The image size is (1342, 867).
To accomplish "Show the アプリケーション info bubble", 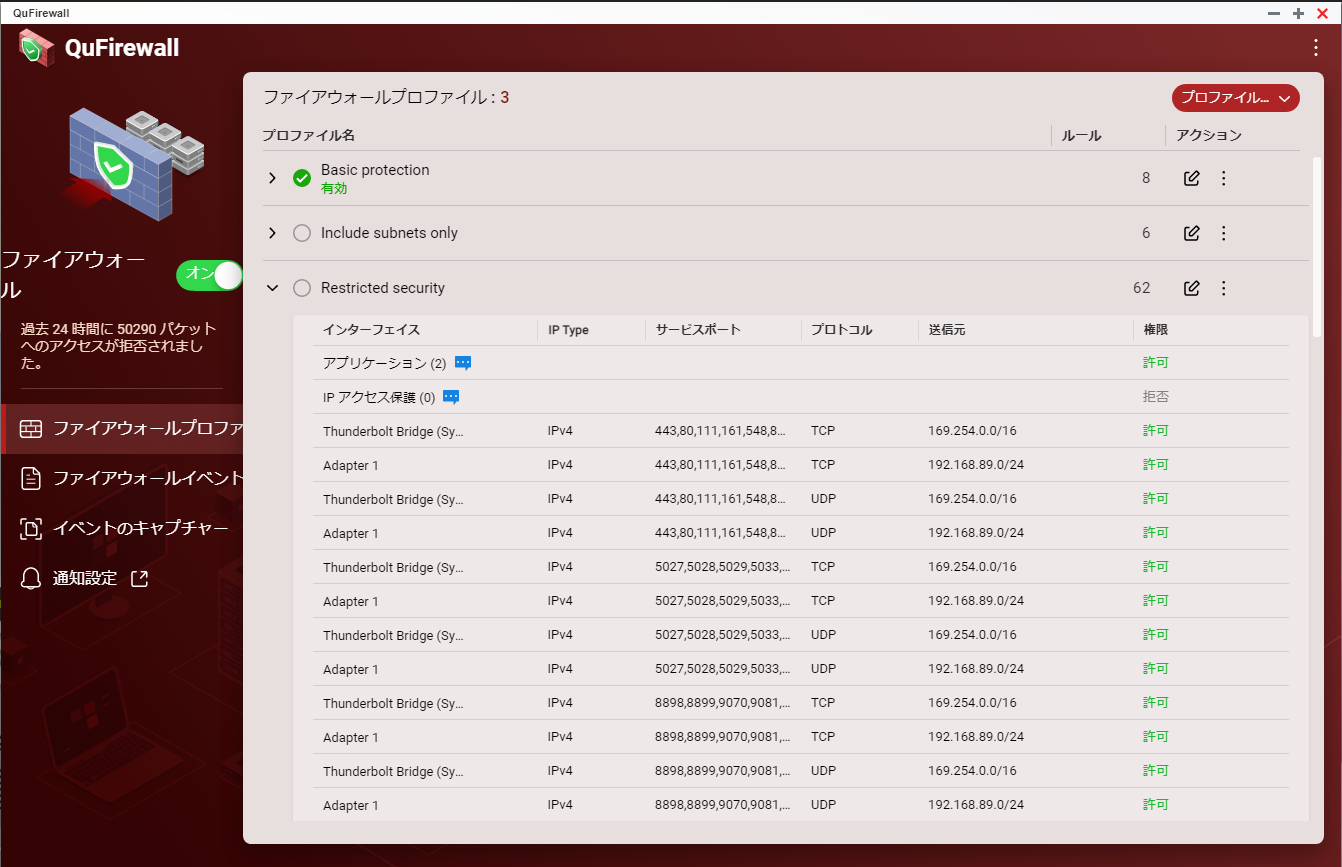I will (463, 363).
